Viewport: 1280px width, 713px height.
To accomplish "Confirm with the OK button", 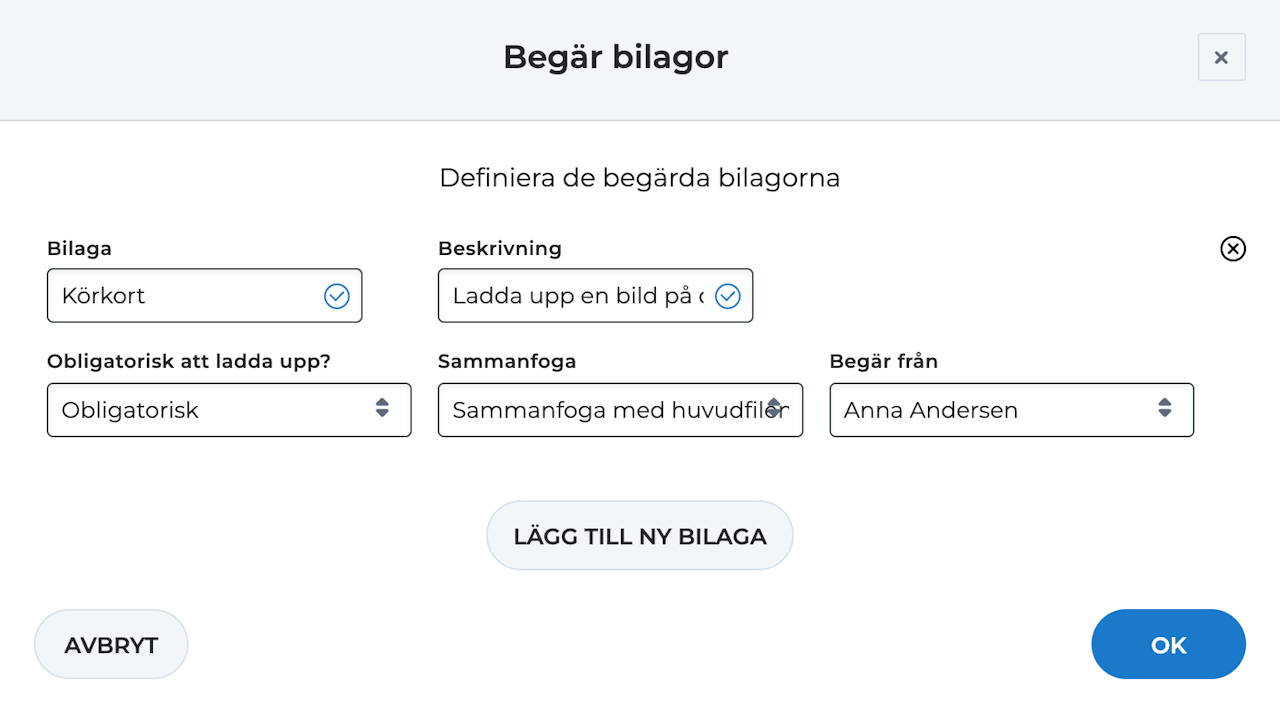I will click(x=1168, y=645).
